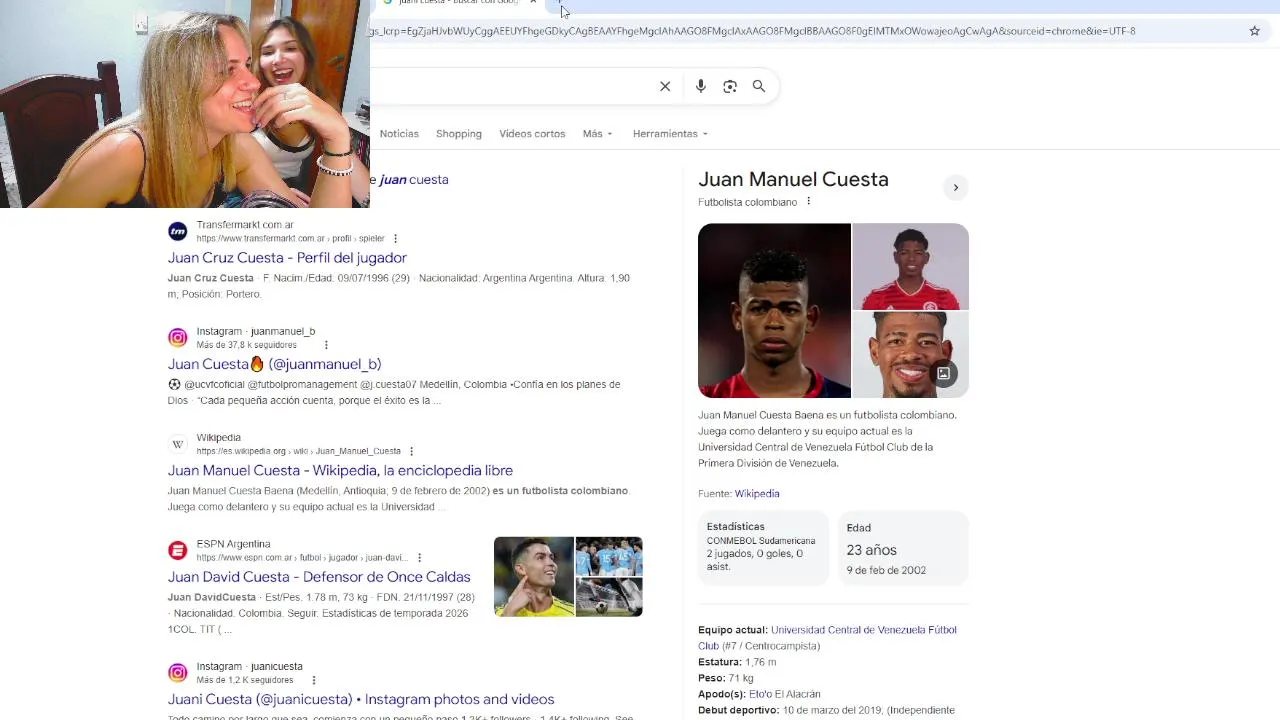Open more images icon on the player photo

pos(943,373)
